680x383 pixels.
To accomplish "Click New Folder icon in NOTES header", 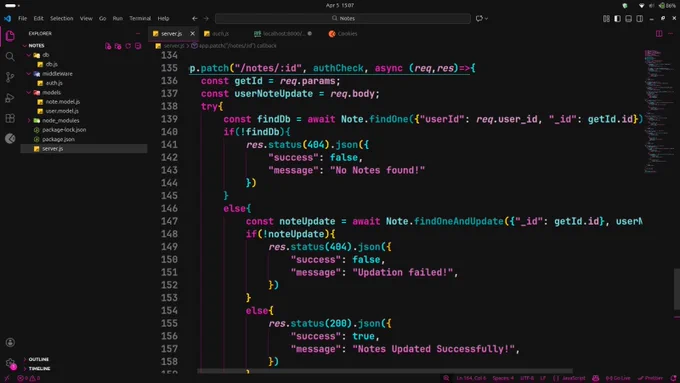I will point(118,46).
